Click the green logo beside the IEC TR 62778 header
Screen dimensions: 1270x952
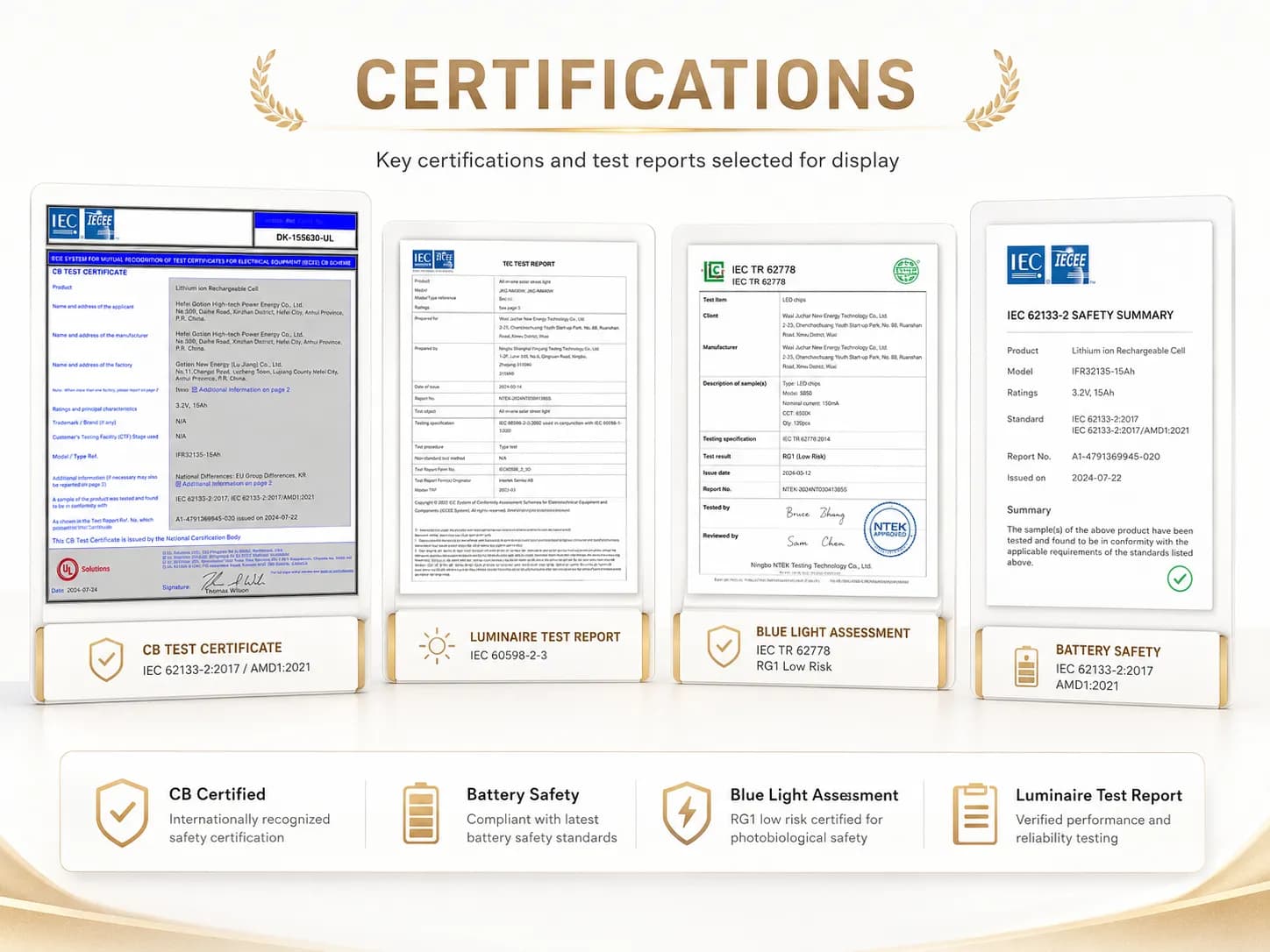[x=713, y=271]
